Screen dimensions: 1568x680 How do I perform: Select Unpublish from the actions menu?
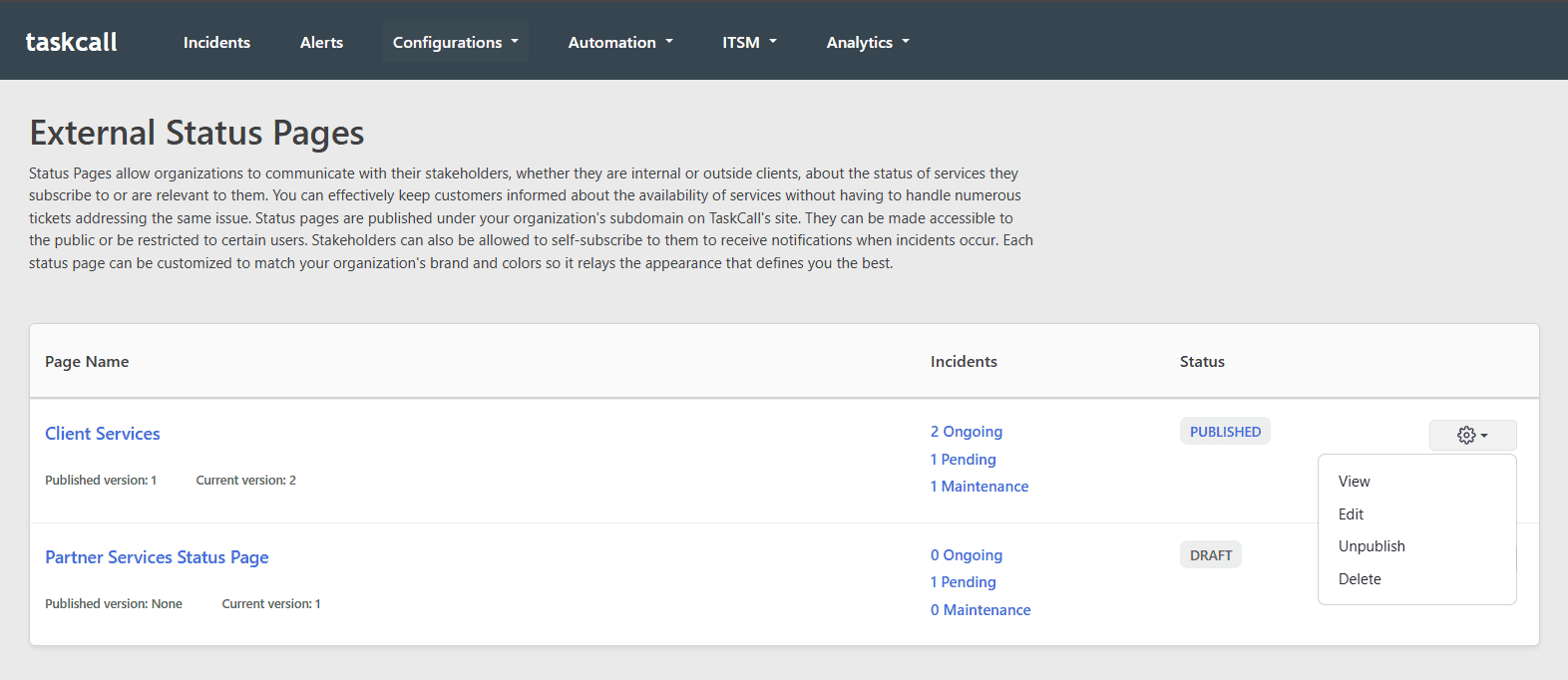[1372, 546]
